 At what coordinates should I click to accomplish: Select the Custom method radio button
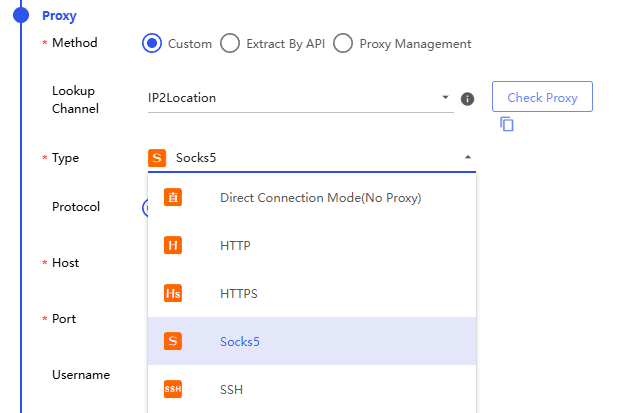pyautogui.click(x=152, y=43)
